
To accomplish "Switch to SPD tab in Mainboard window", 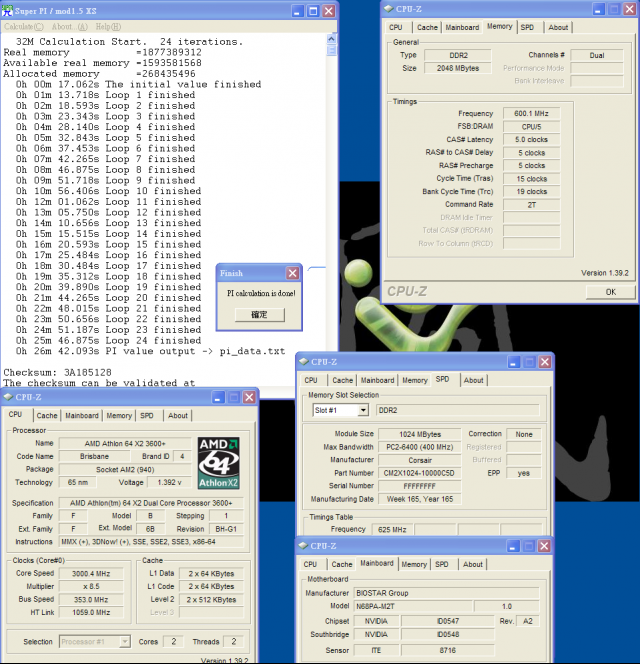I will [442, 564].
